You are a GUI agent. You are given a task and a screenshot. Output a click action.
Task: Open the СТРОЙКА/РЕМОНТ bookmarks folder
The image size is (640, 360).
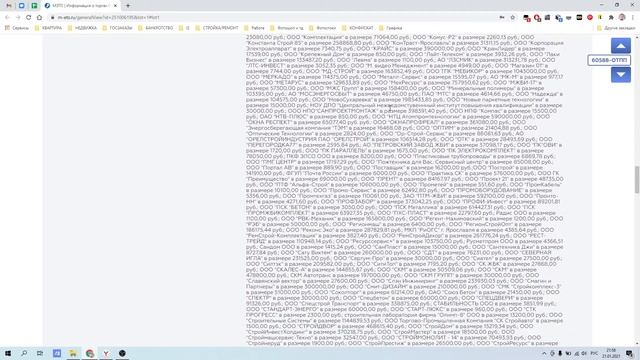[217, 28]
